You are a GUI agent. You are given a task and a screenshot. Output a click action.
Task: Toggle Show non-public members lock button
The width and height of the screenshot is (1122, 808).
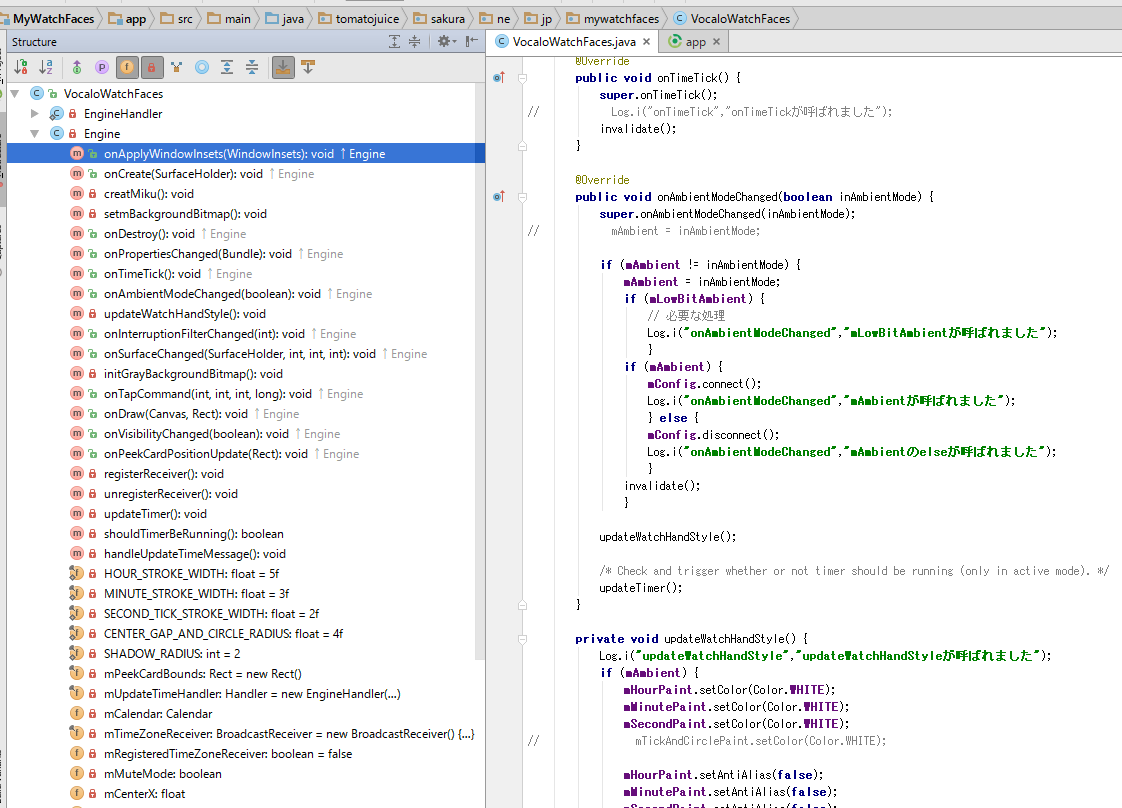coord(152,67)
